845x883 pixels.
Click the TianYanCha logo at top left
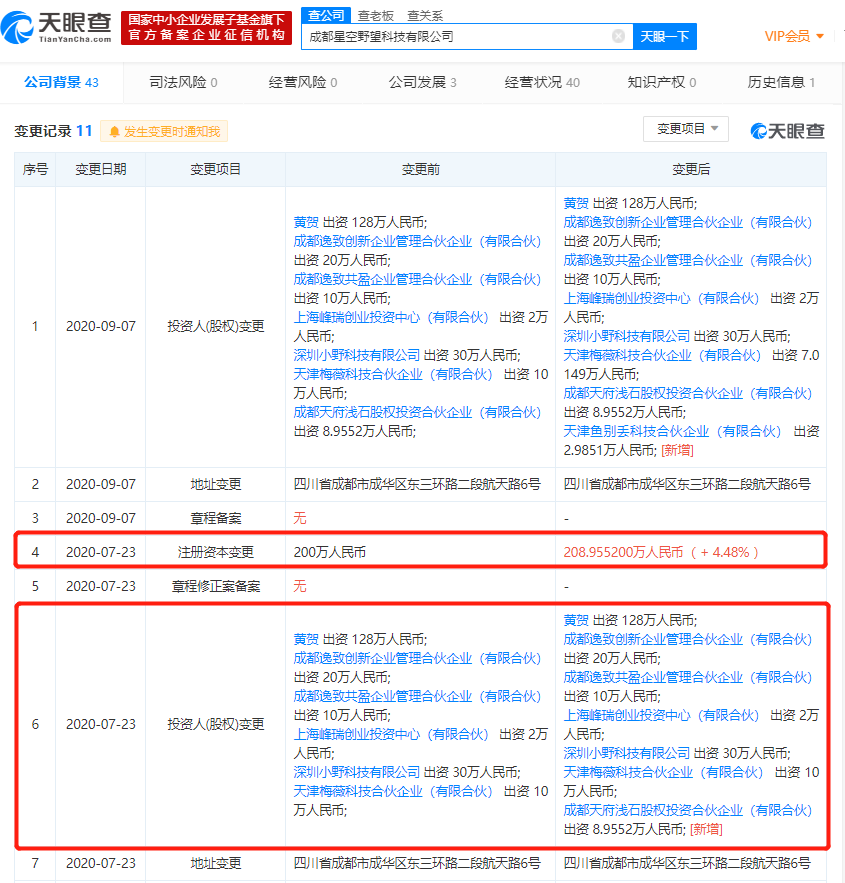56,27
